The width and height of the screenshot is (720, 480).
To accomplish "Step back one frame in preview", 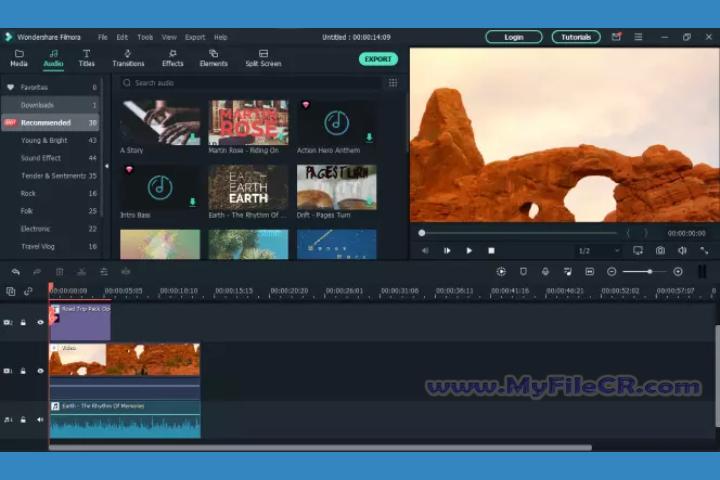I will point(425,250).
